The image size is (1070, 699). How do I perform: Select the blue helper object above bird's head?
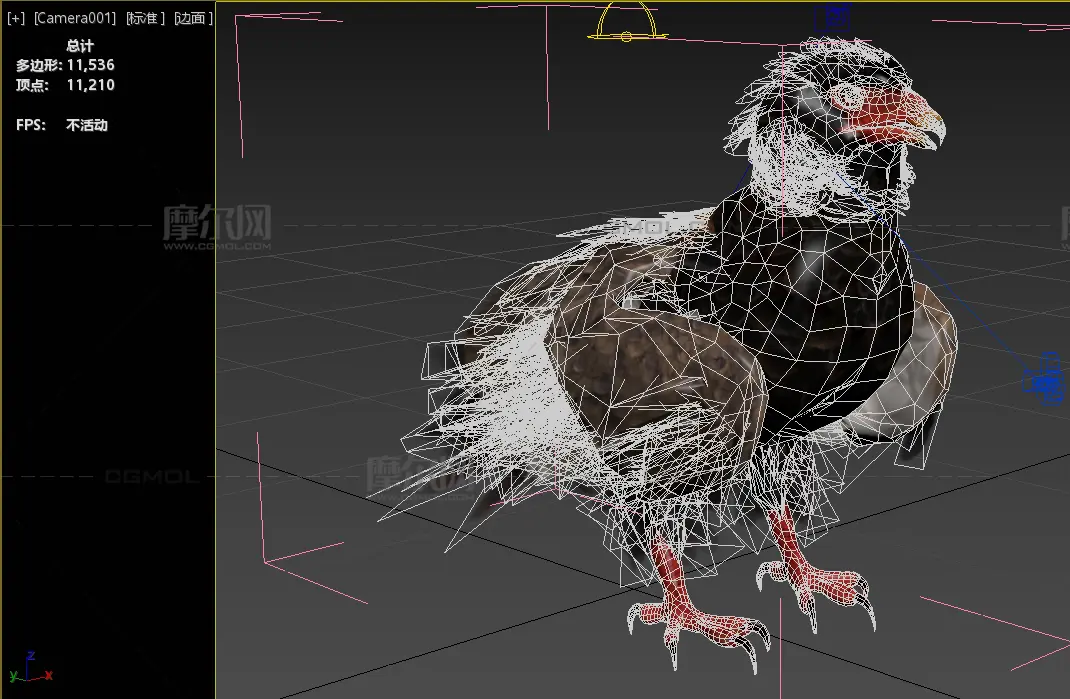click(x=832, y=18)
